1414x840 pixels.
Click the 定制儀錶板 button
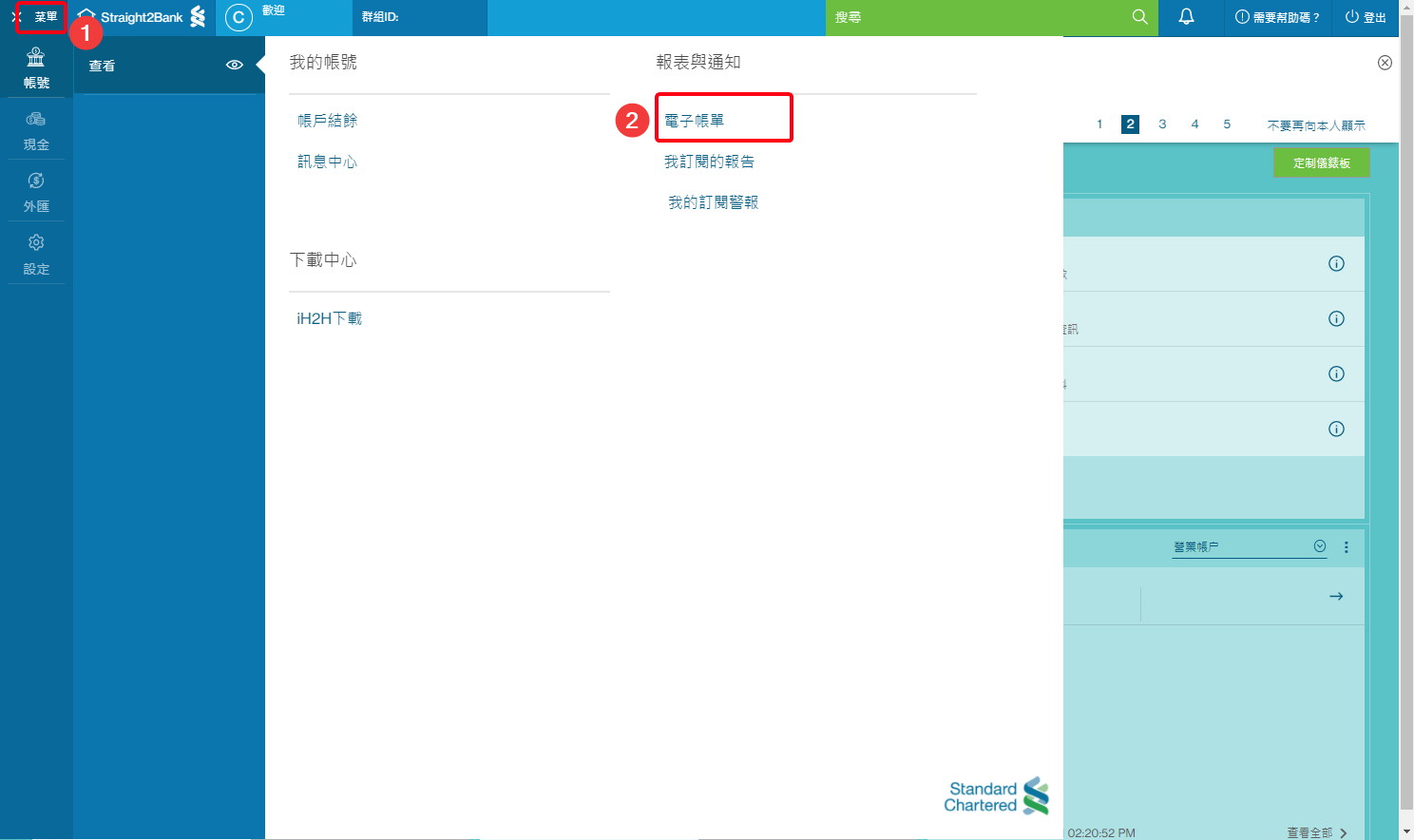pos(1321,163)
